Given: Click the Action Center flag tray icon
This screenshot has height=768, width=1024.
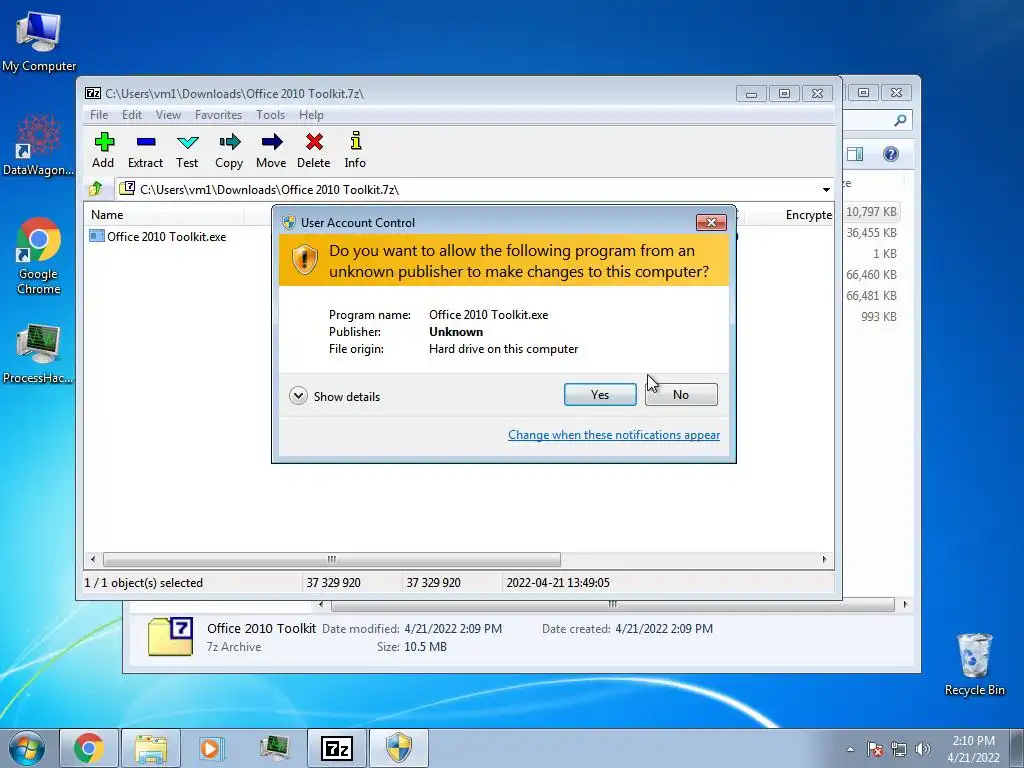Looking at the screenshot, I should pos(875,749).
